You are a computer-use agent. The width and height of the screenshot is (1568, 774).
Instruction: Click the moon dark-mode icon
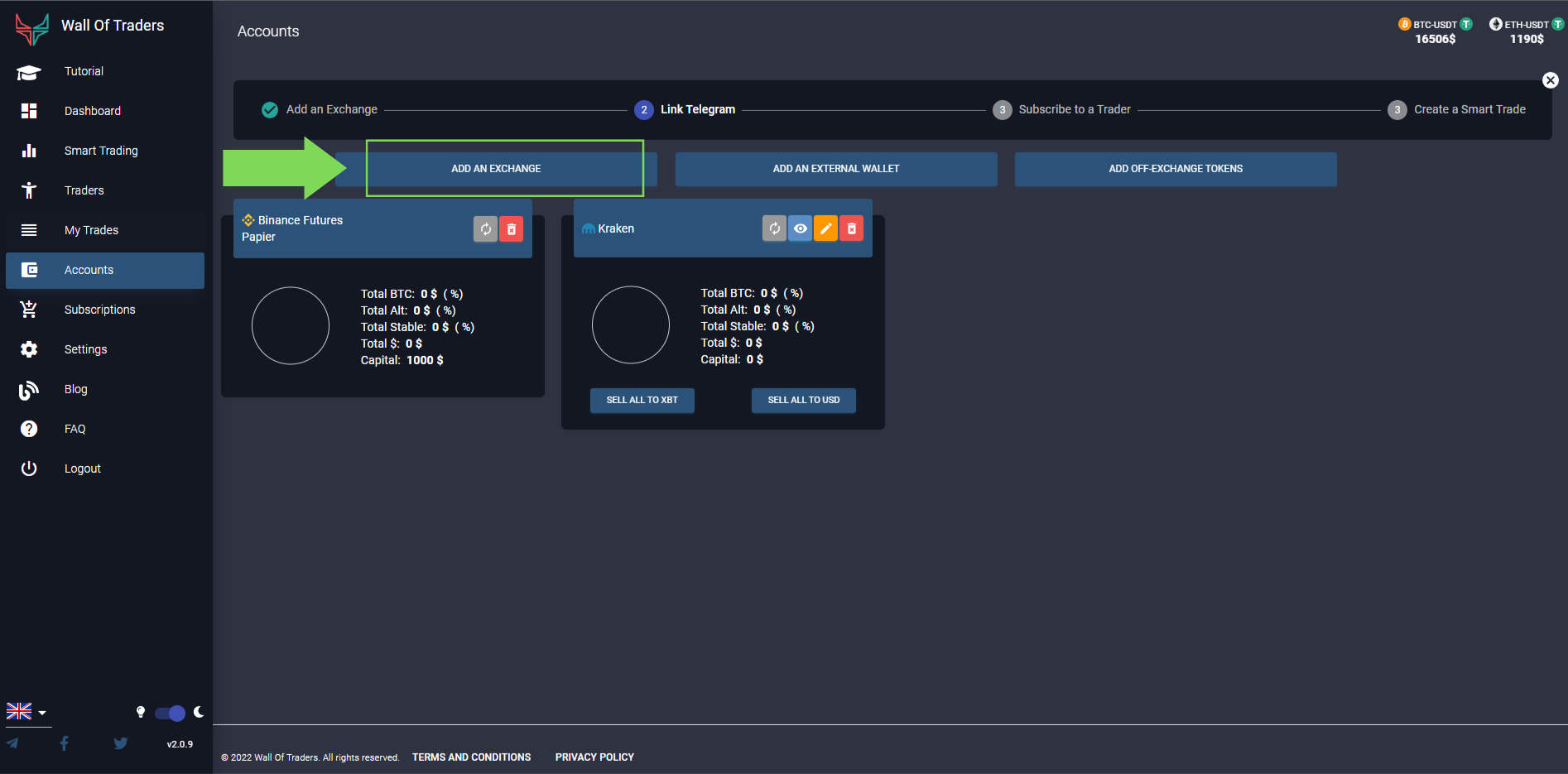[199, 712]
